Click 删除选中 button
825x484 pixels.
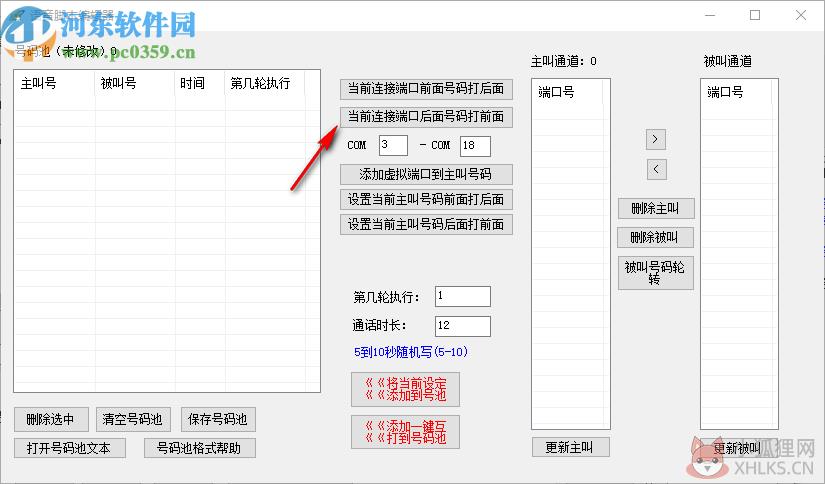51,420
